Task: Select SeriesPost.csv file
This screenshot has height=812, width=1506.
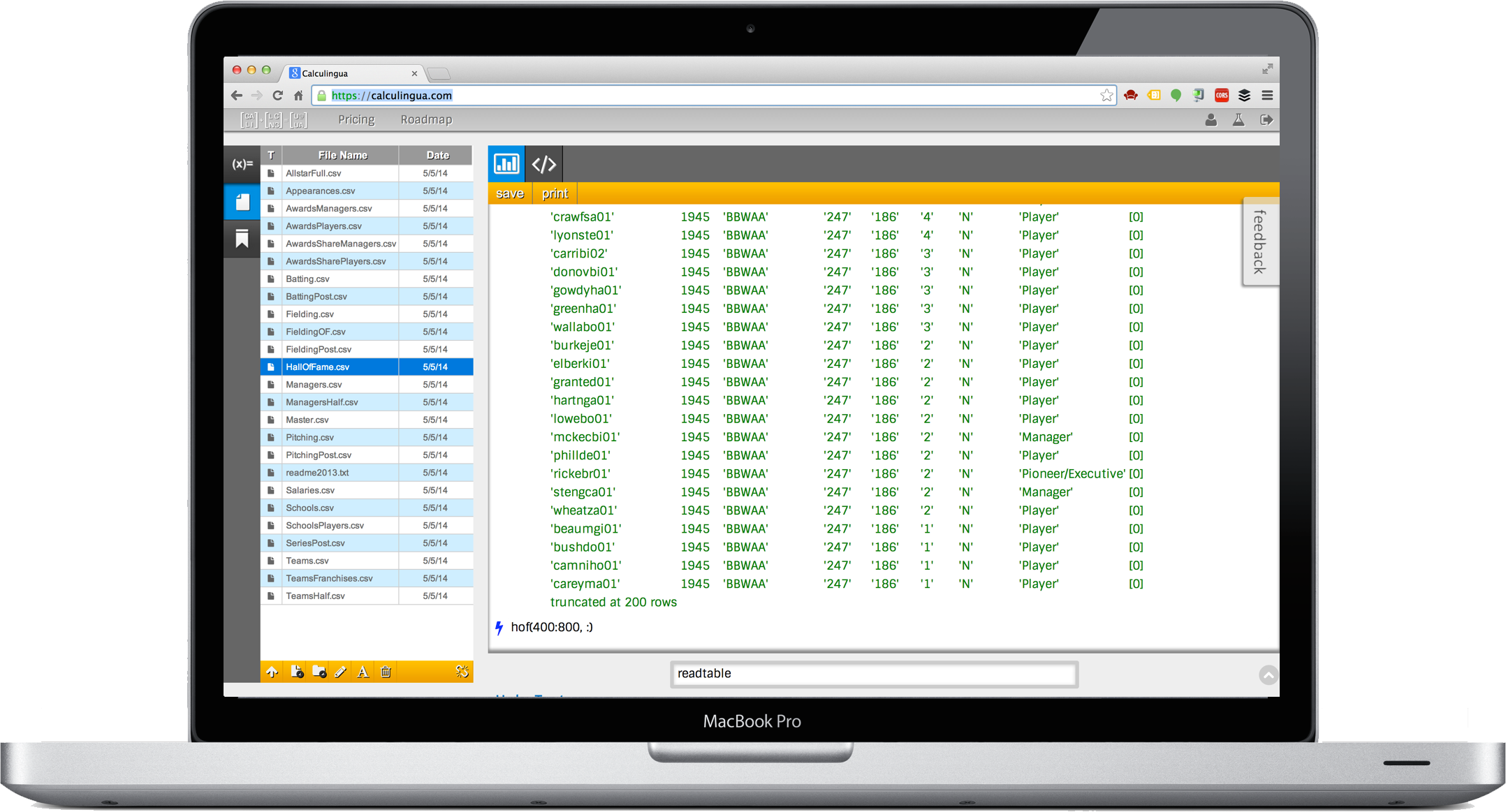Action: pos(367,543)
